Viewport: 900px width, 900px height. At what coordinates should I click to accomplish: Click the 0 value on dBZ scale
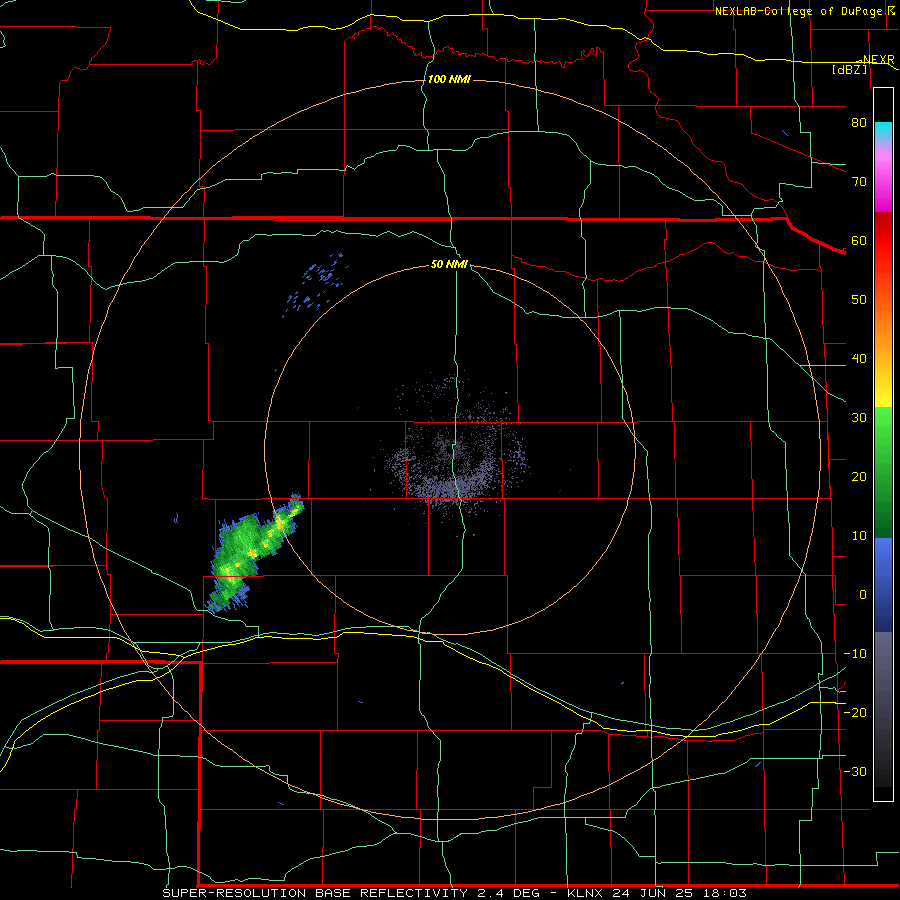(863, 595)
